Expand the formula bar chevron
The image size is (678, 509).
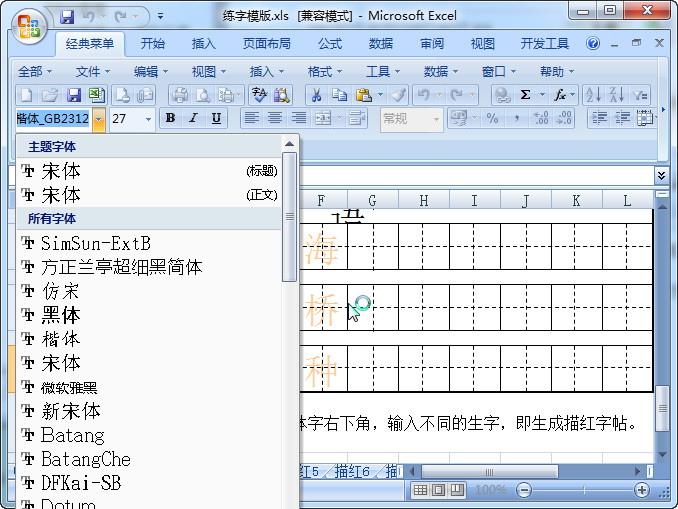(x=661, y=175)
